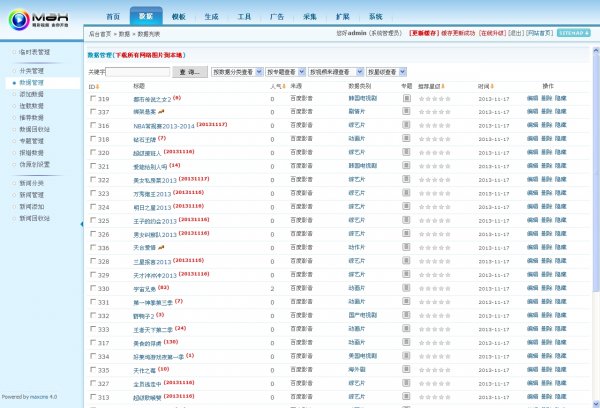Click 编辑 for row 319

532,98
